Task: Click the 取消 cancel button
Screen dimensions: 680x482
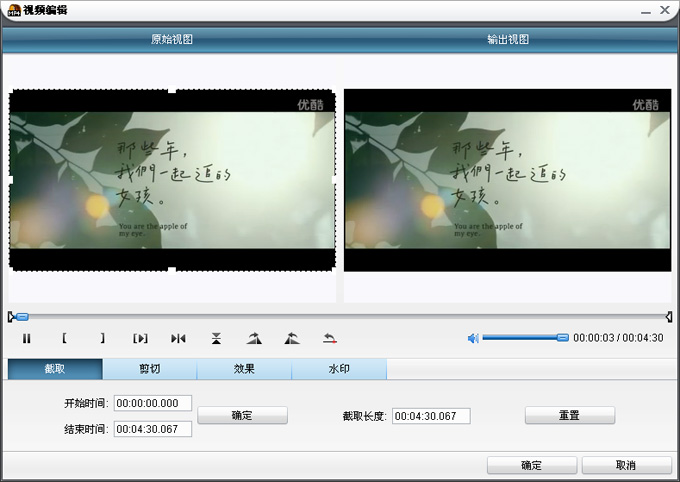Action: pos(627,465)
